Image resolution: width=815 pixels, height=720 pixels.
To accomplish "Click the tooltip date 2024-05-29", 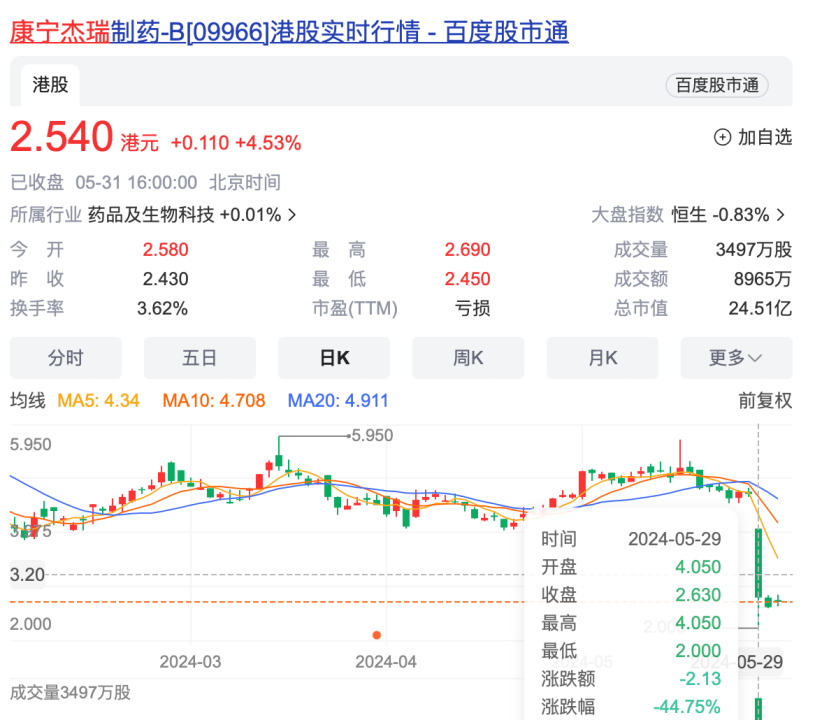I will 675,539.
